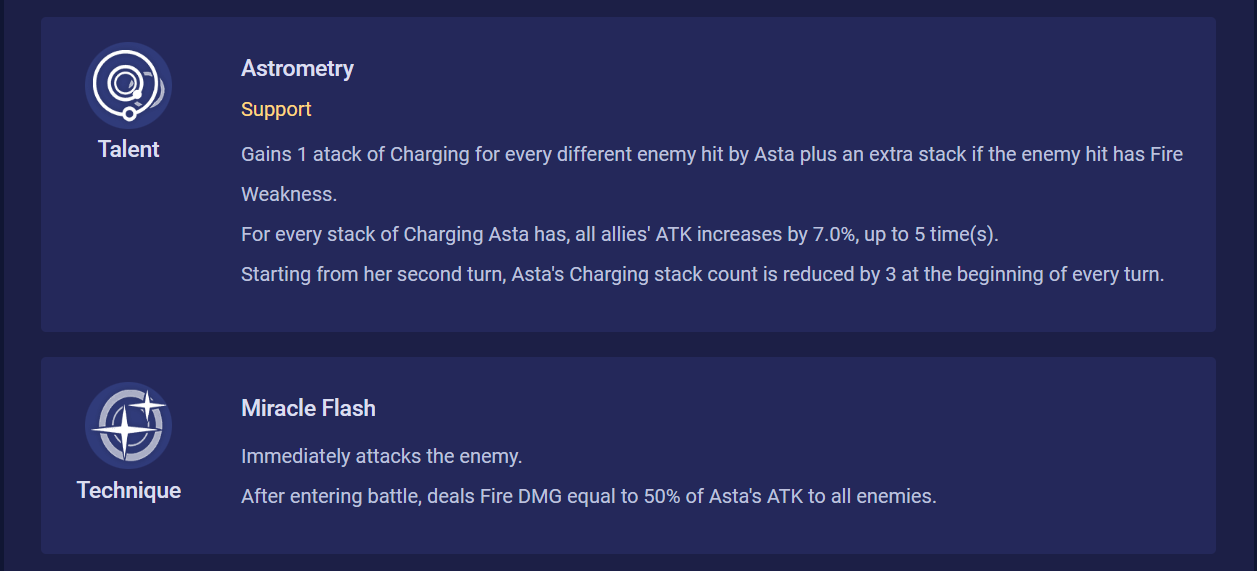Image resolution: width=1257 pixels, height=571 pixels.
Task: Click the line about stack count reduction
Action: coord(702,274)
